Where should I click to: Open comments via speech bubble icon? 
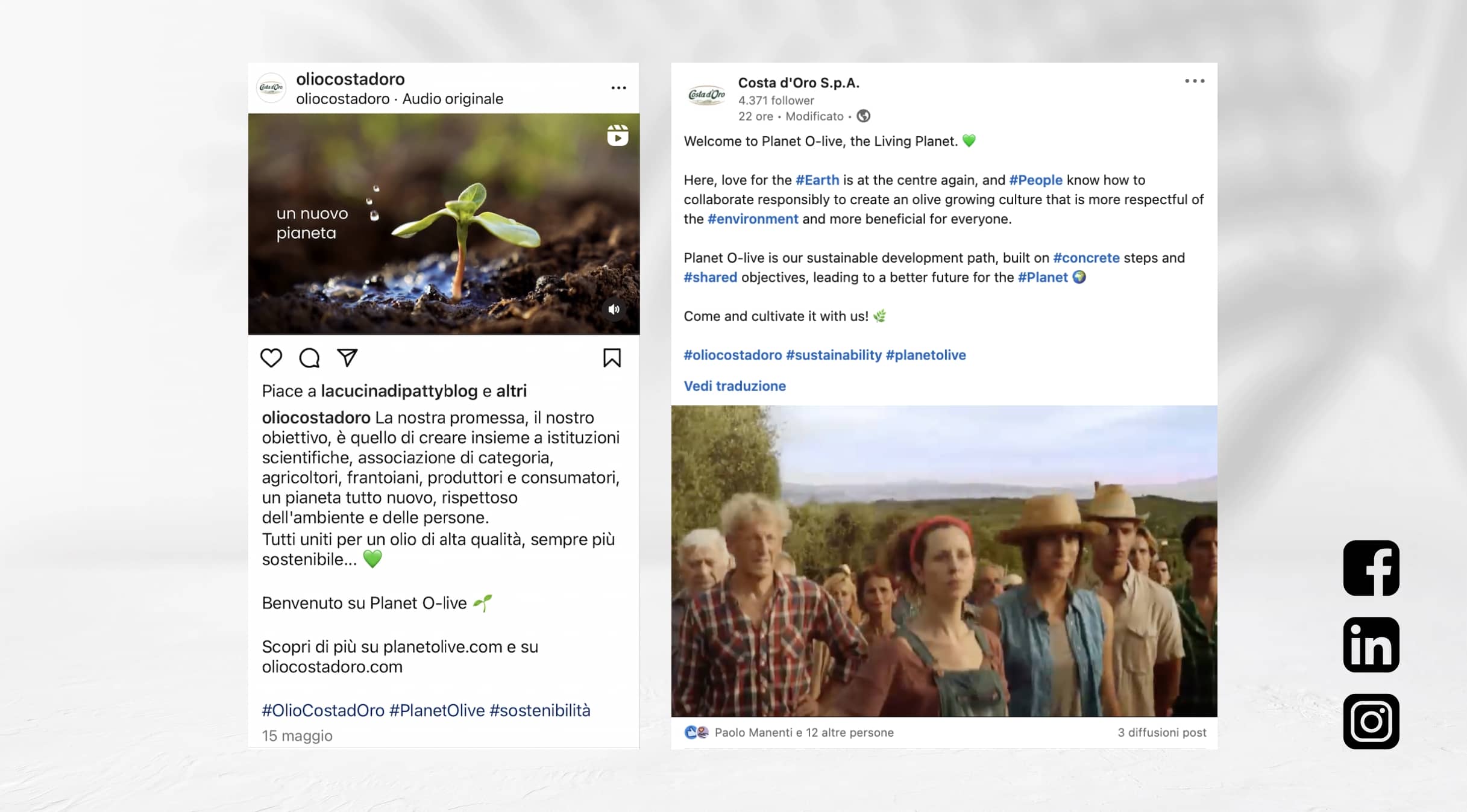click(x=309, y=358)
